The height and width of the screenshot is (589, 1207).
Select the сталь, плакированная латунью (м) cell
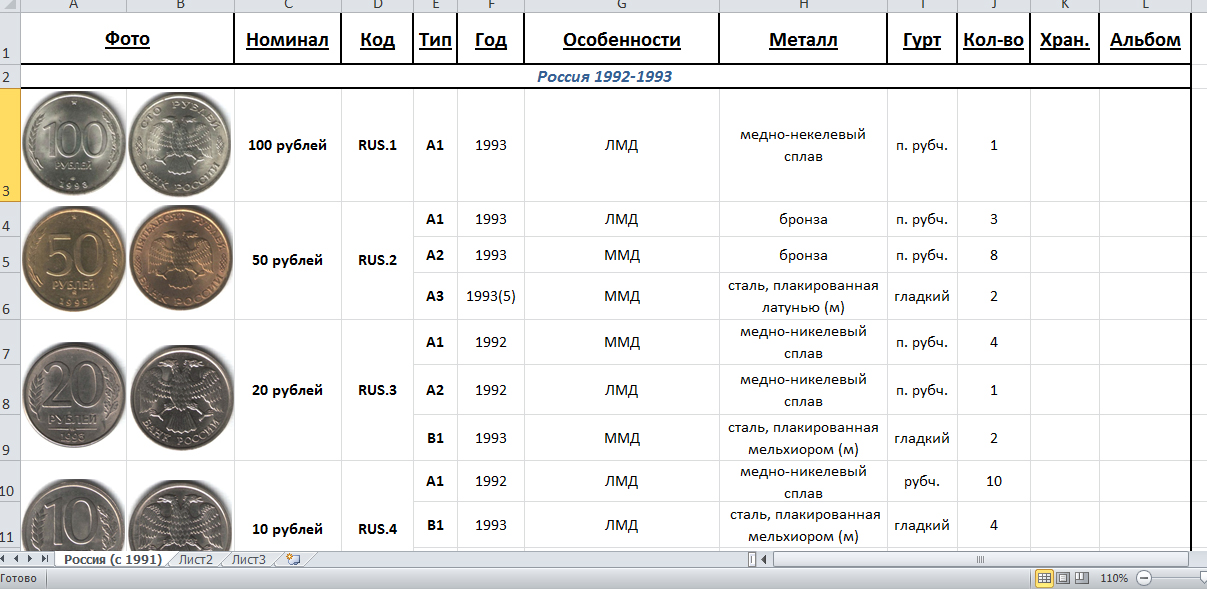pos(803,296)
